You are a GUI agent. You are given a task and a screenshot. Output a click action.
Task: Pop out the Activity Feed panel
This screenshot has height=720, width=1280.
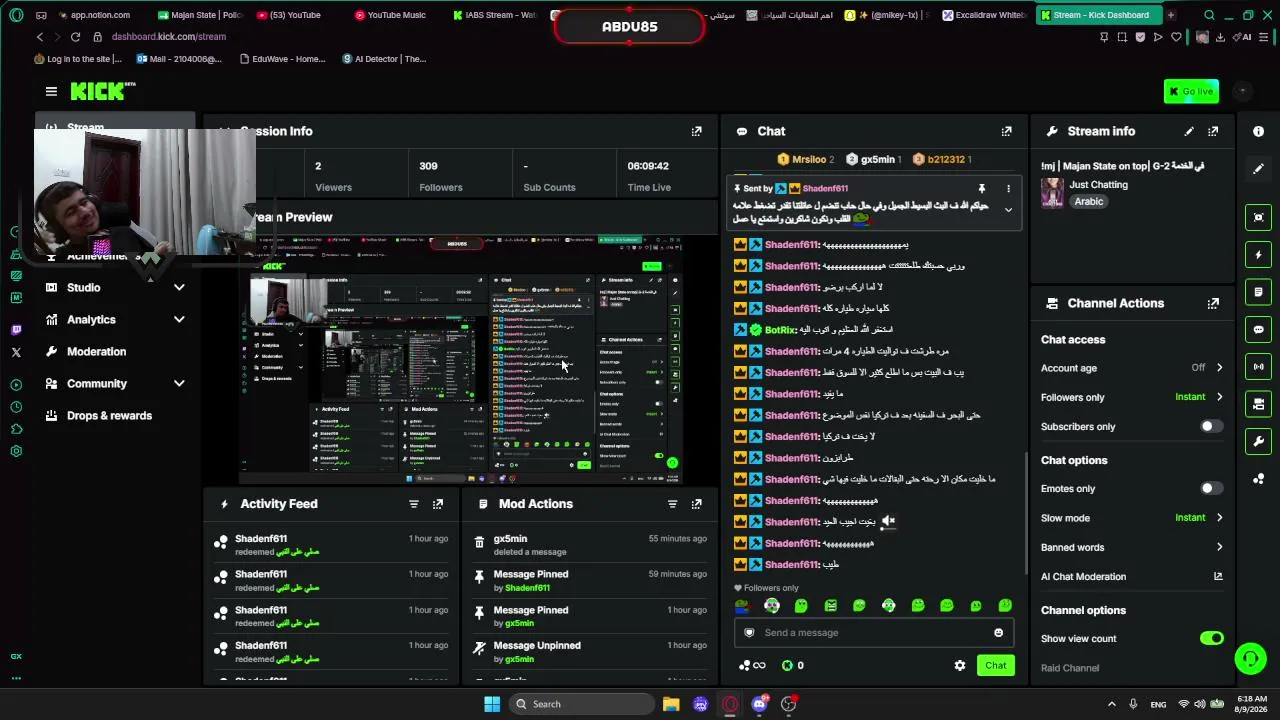[x=438, y=504]
